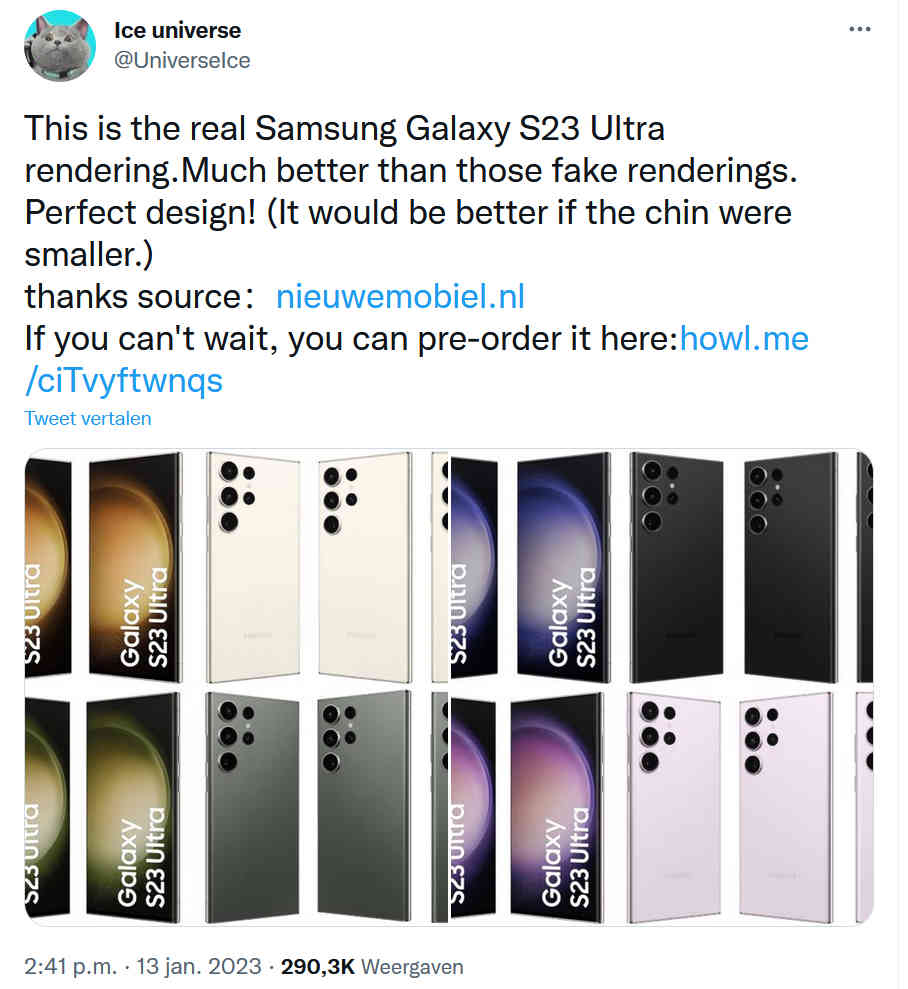
Task: Click the orange Galaxy S23 Ultra front screen
Action: coord(136,567)
